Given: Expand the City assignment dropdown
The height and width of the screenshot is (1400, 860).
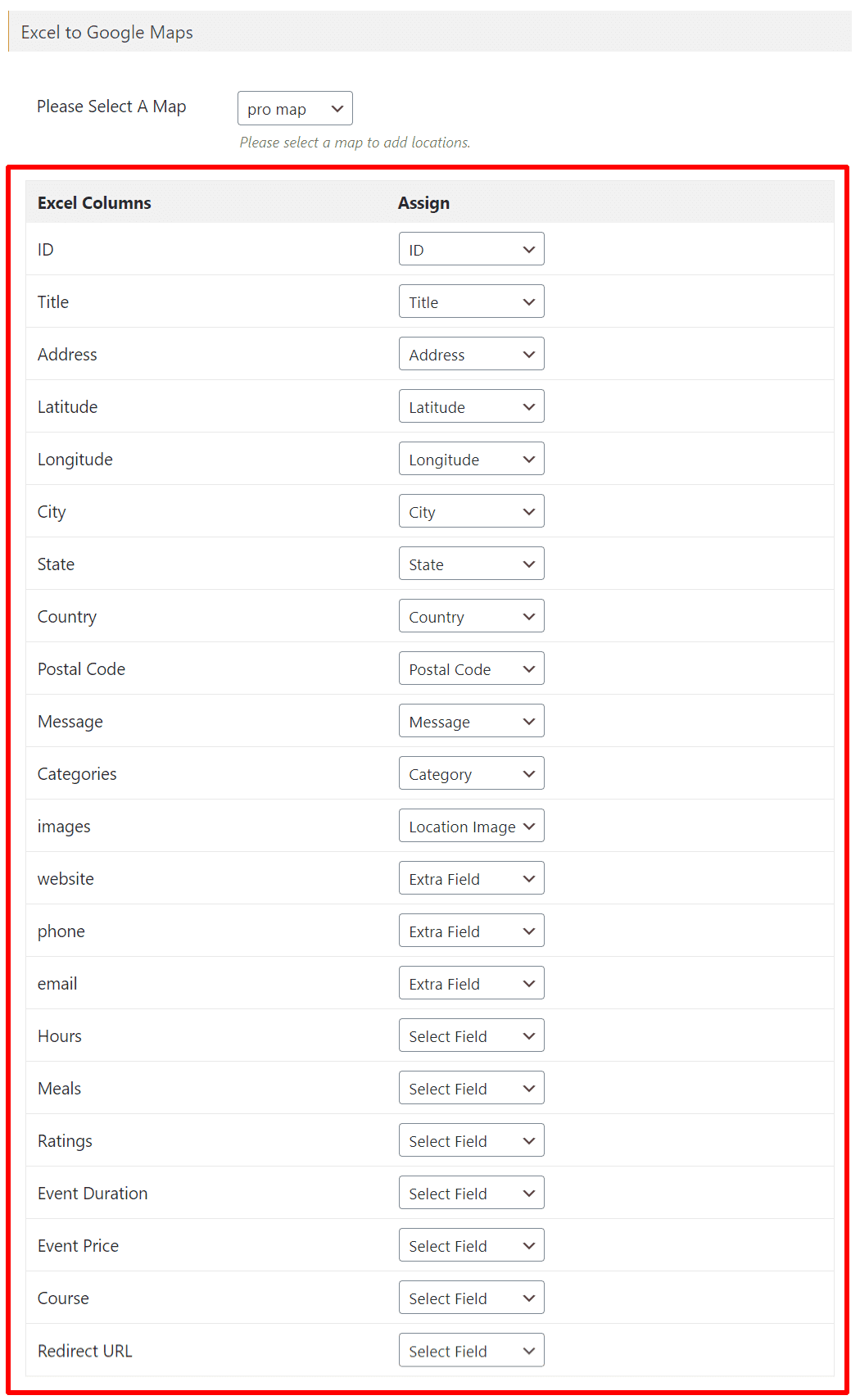Looking at the screenshot, I should [471, 510].
